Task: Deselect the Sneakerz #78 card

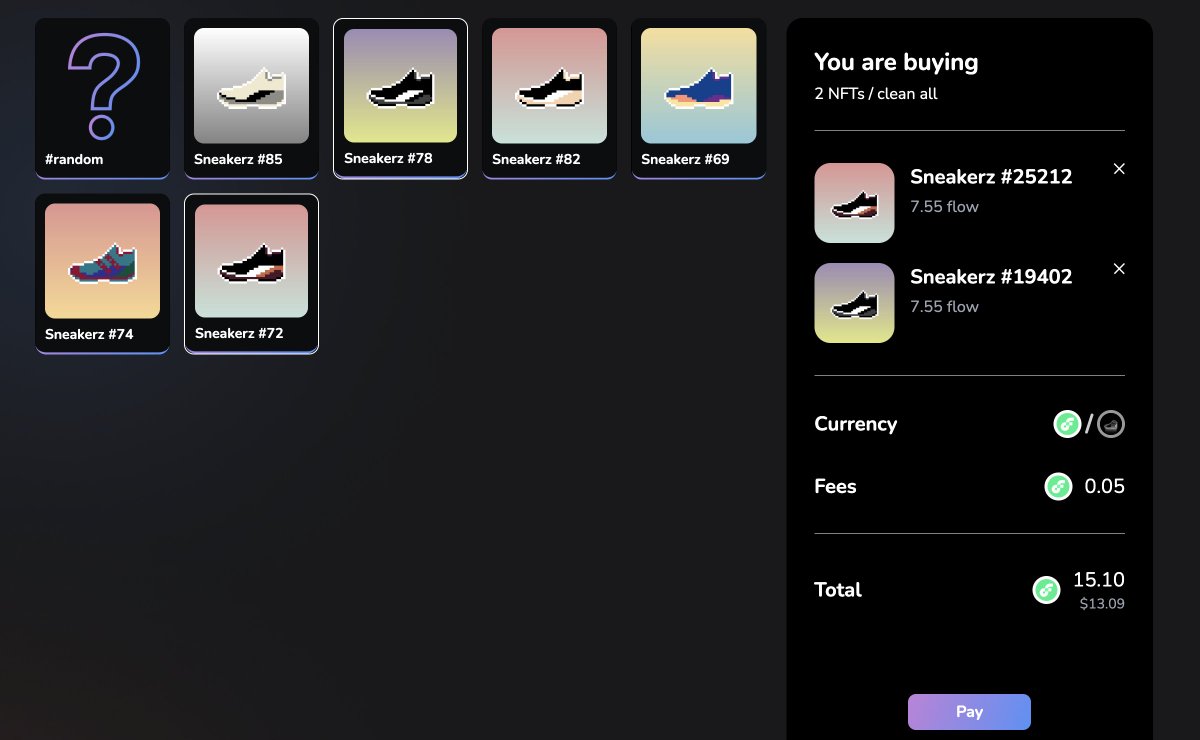Action: pyautogui.click(x=400, y=98)
